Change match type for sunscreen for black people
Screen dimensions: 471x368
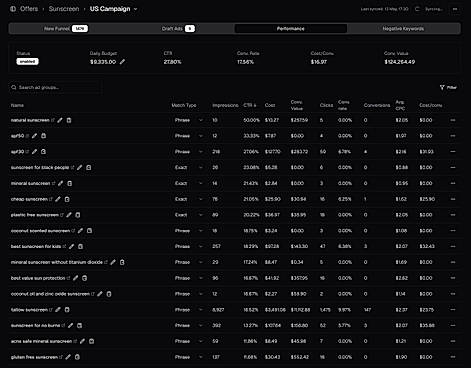click(x=189, y=167)
